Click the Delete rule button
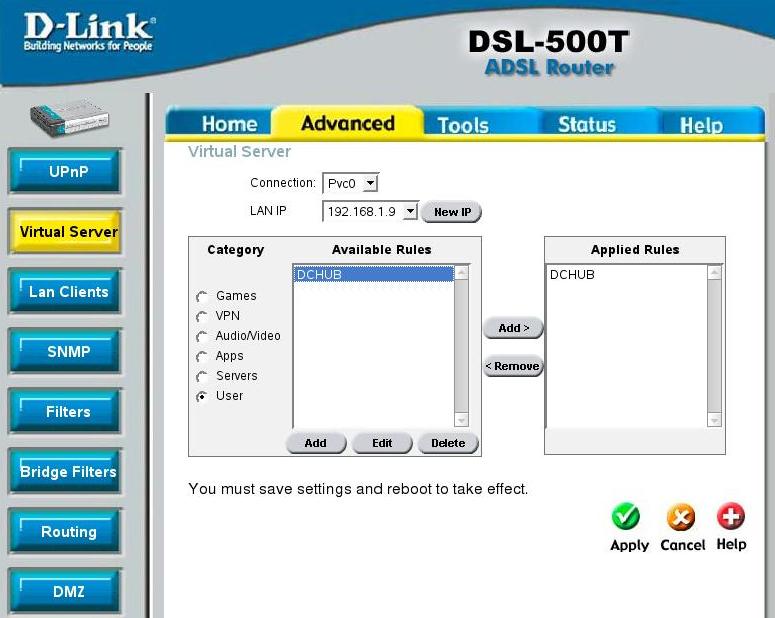775x618 pixels. [448, 442]
